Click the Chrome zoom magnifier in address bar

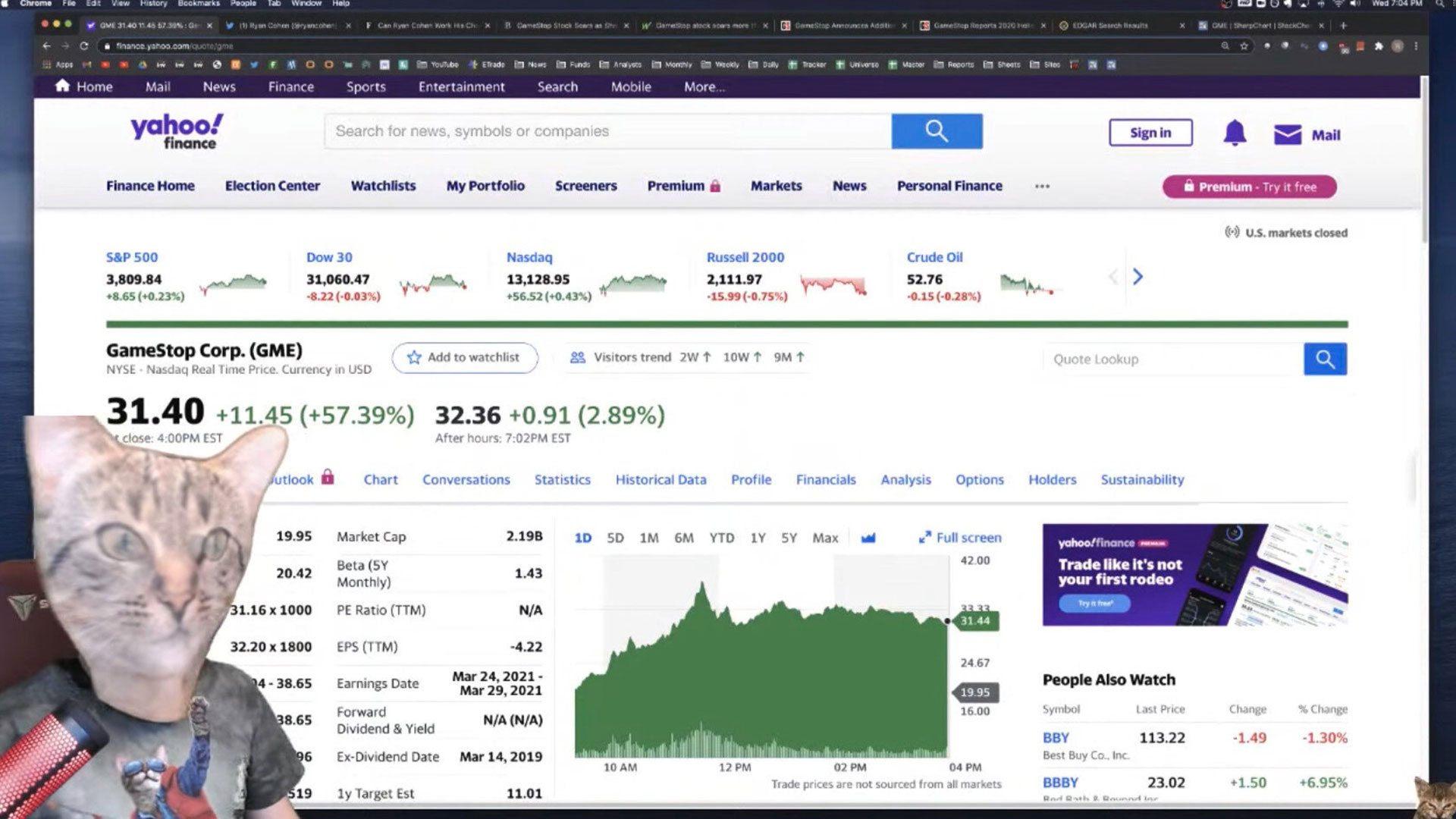(1225, 45)
